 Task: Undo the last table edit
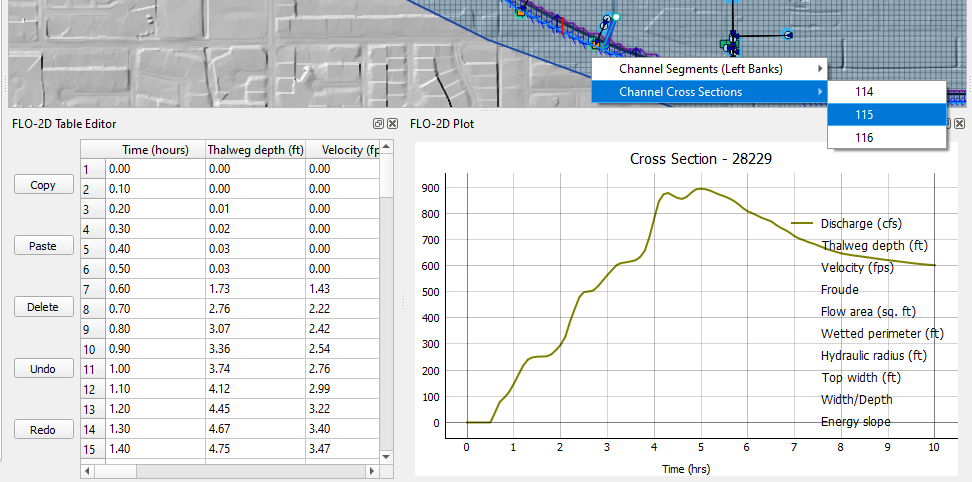point(43,368)
